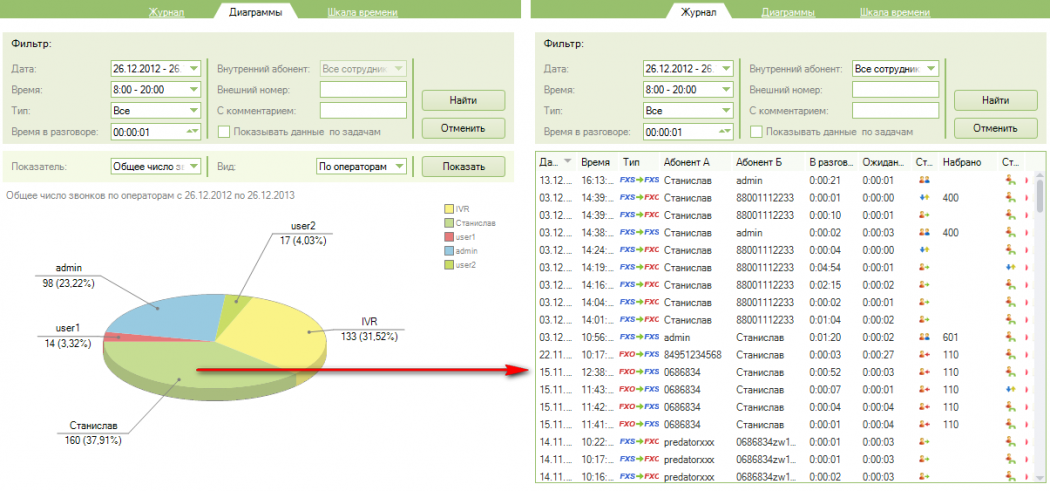Expand the Показатель 'Общее число' dropdown

[193, 167]
